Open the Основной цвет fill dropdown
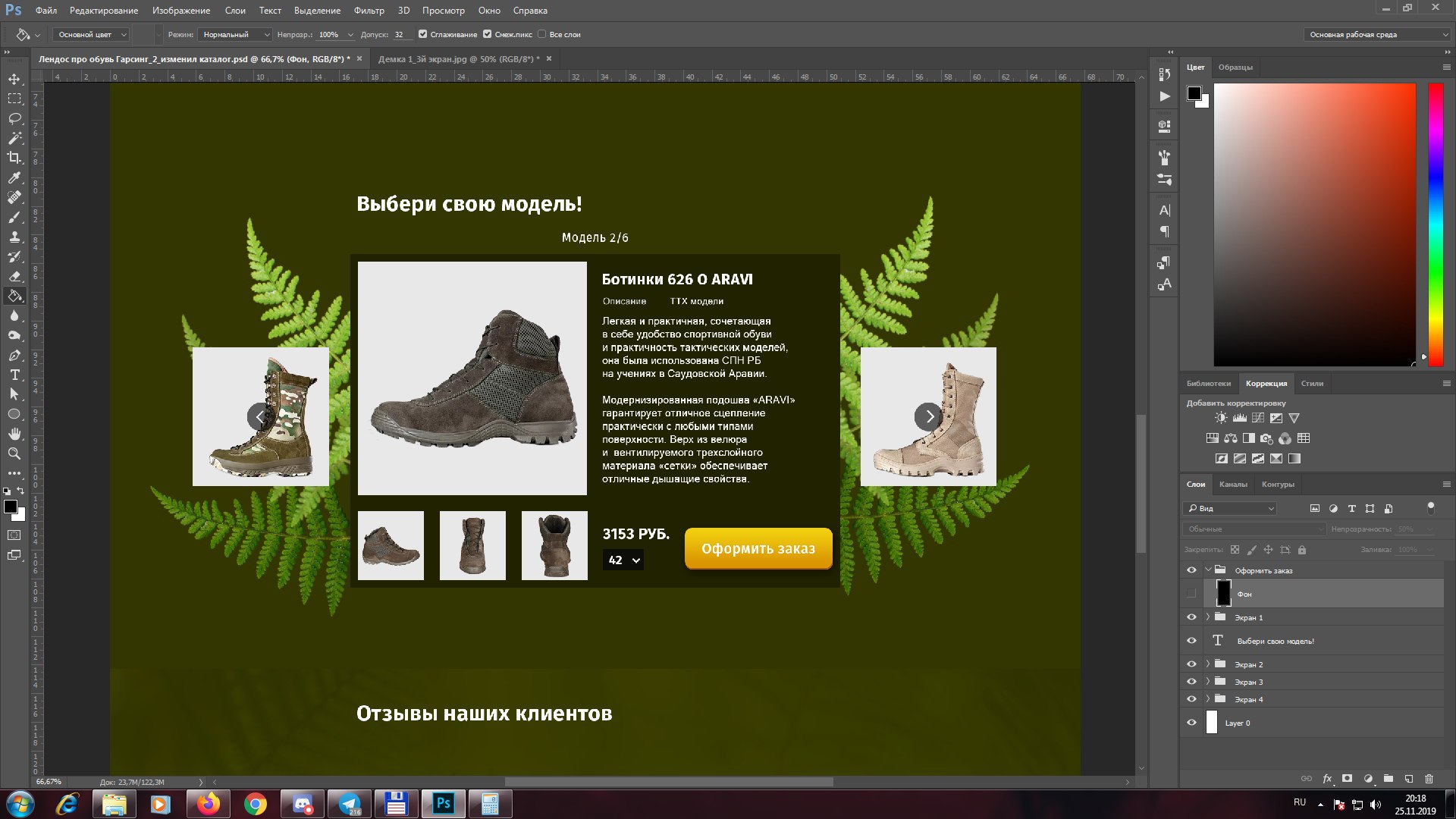The image size is (1456, 819). point(93,34)
